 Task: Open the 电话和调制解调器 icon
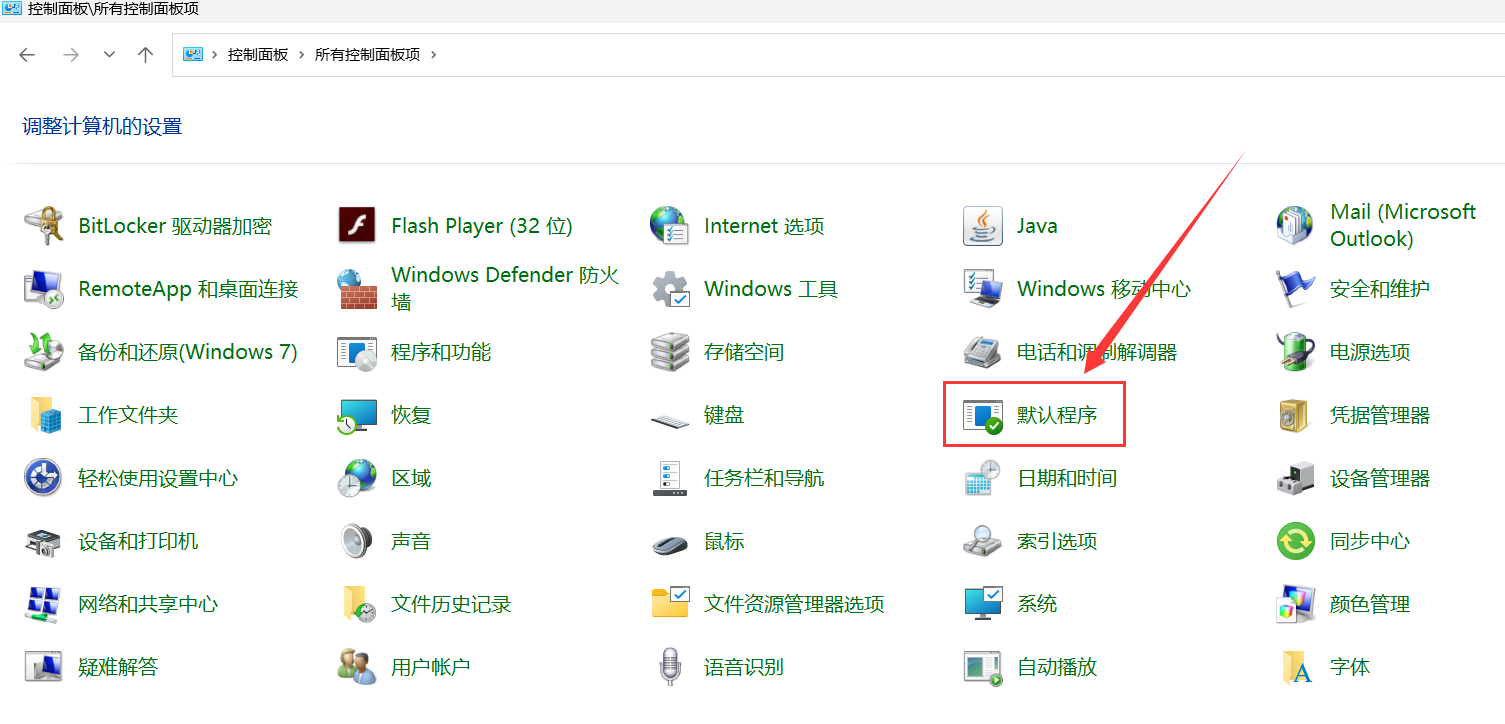[x=982, y=352]
